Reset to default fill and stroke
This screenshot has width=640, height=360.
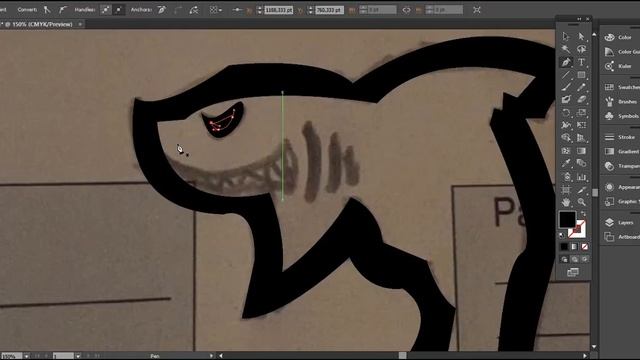(562, 236)
